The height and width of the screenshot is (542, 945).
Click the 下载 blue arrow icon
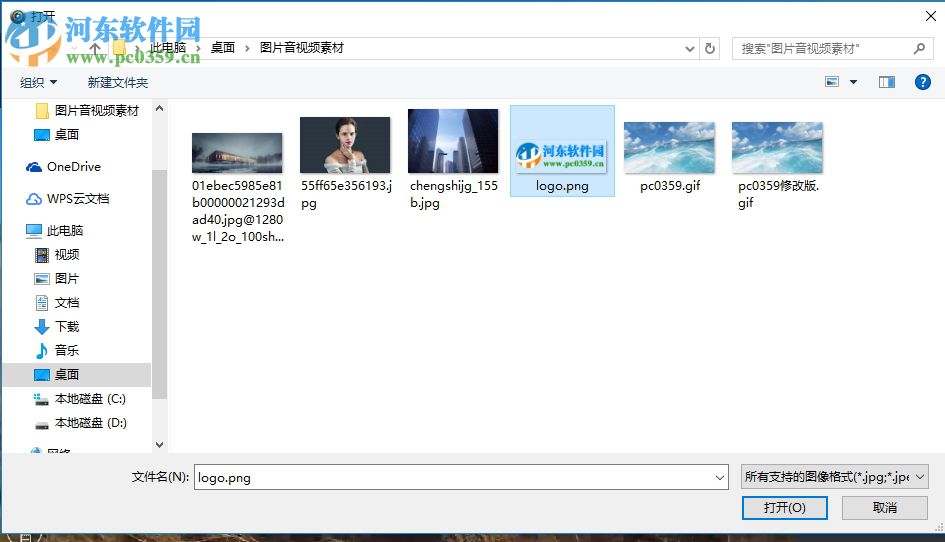(42, 327)
